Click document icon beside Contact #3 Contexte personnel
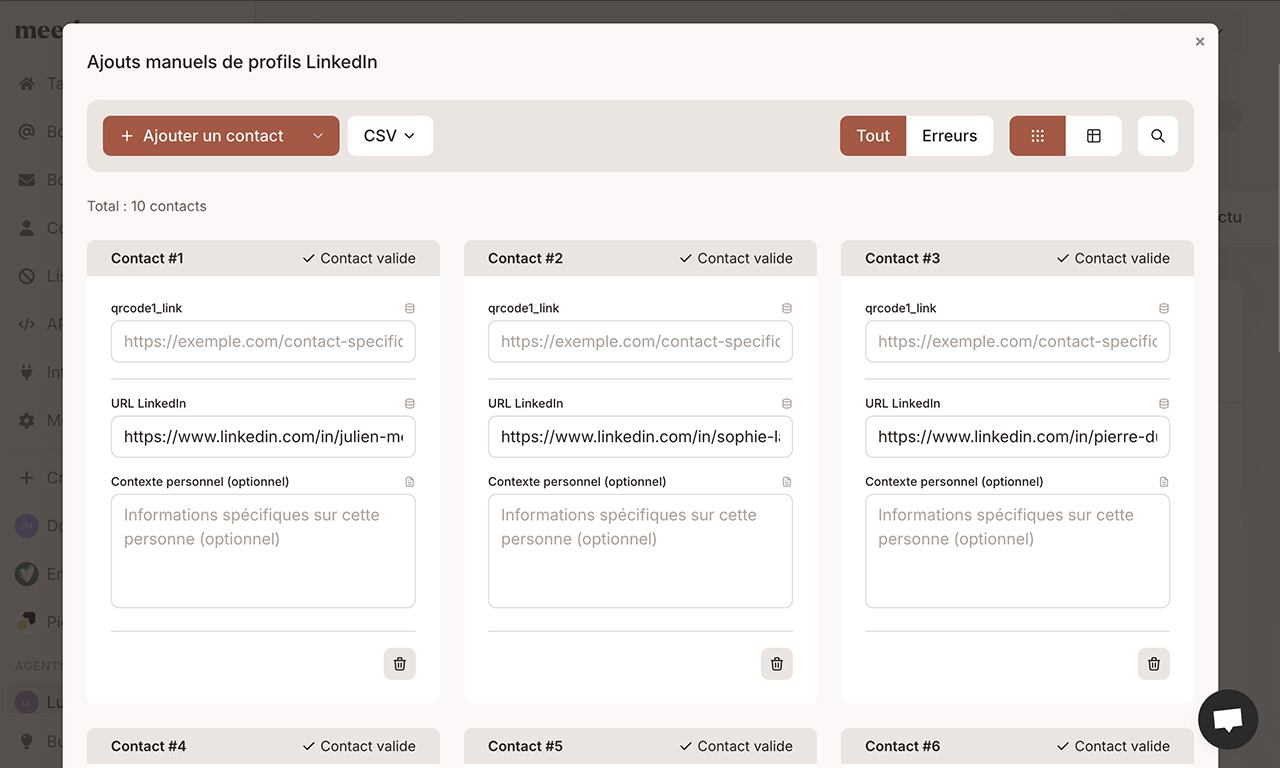The width and height of the screenshot is (1280, 768). [1163, 482]
